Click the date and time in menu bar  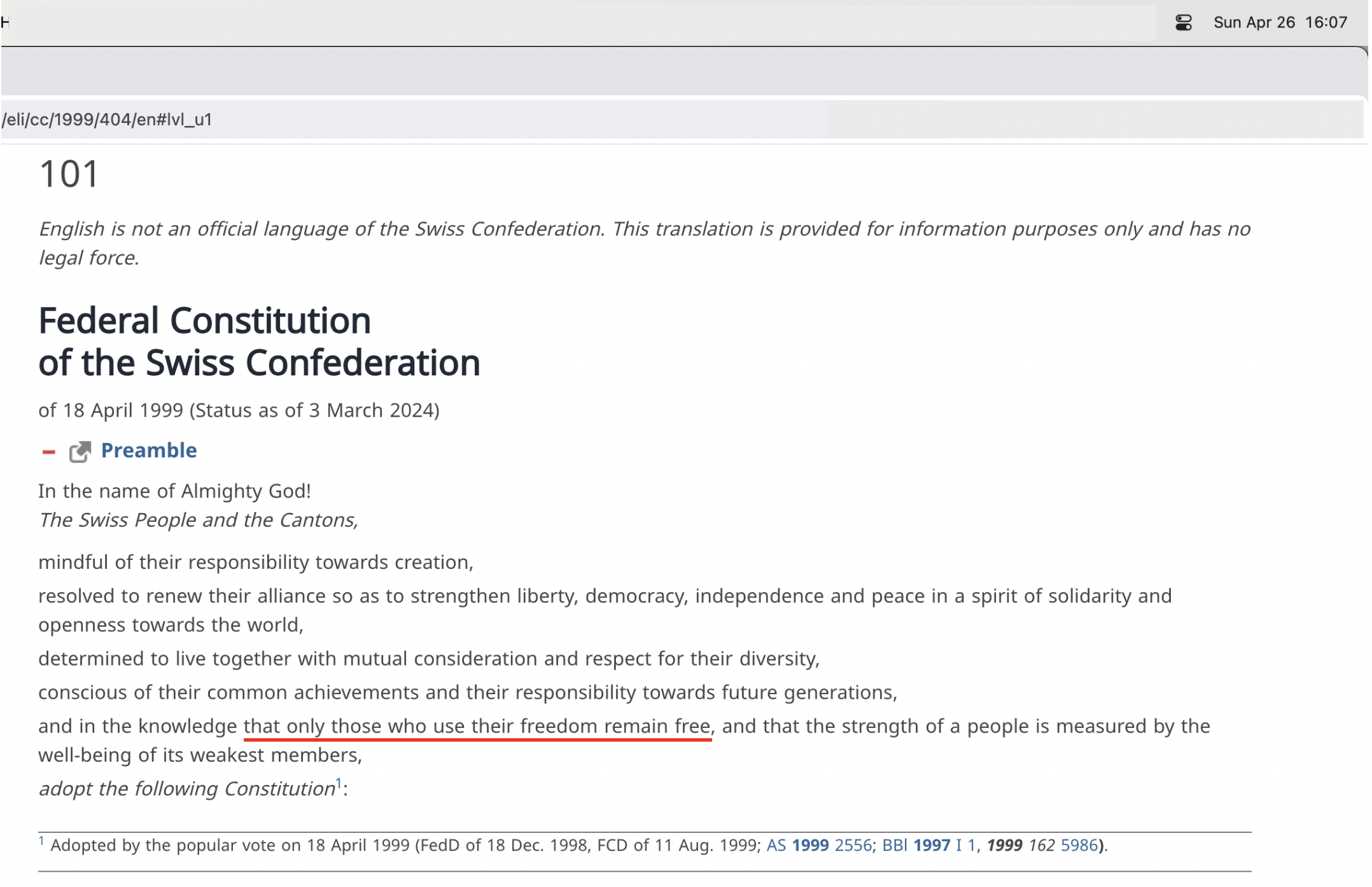(1280, 23)
